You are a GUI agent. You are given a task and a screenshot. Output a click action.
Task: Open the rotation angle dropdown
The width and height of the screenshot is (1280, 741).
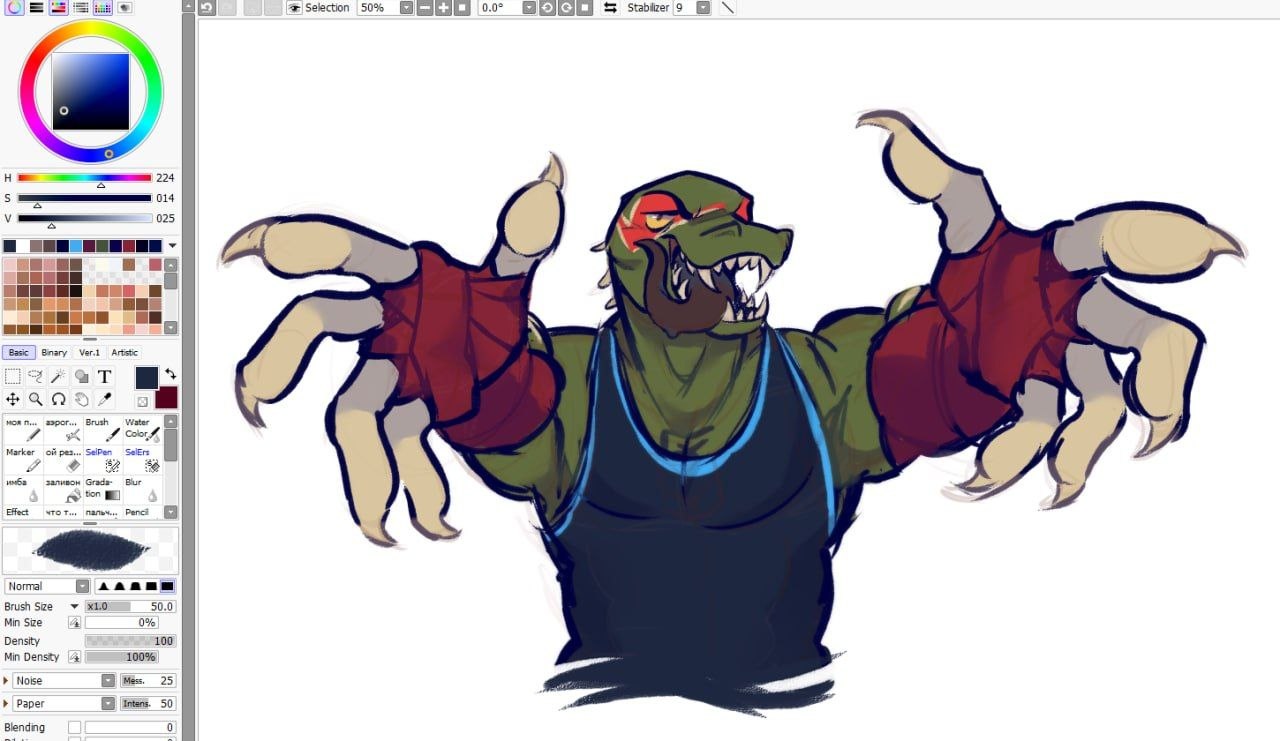tap(528, 7)
